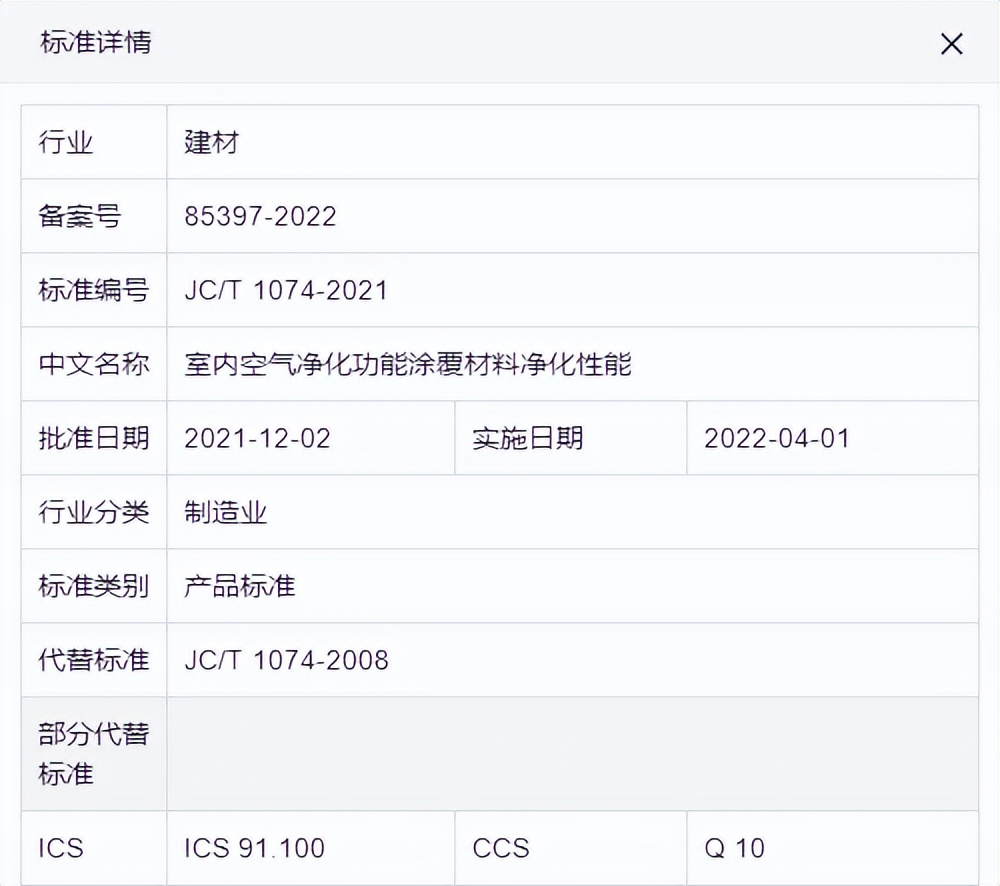Select the ICS 91.100 value
Viewport: 1000px width, 886px height.
254,848
